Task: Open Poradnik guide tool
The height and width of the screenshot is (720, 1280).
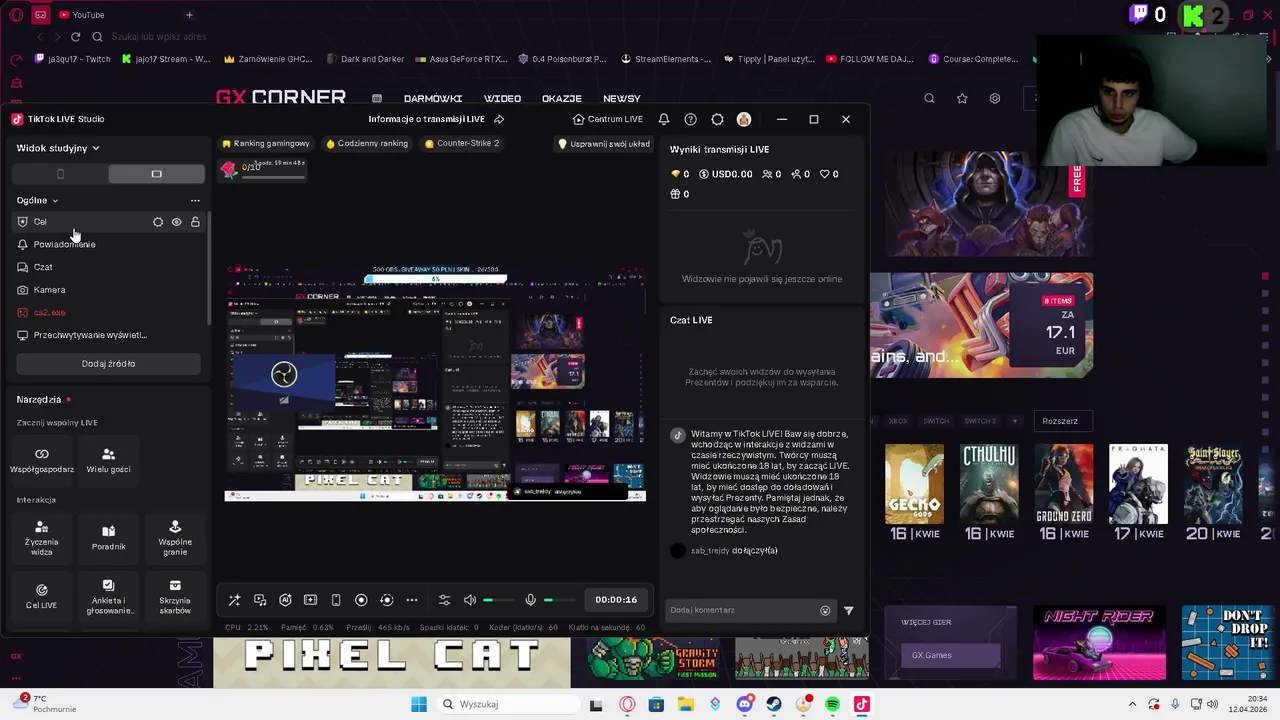Action: [108, 537]
